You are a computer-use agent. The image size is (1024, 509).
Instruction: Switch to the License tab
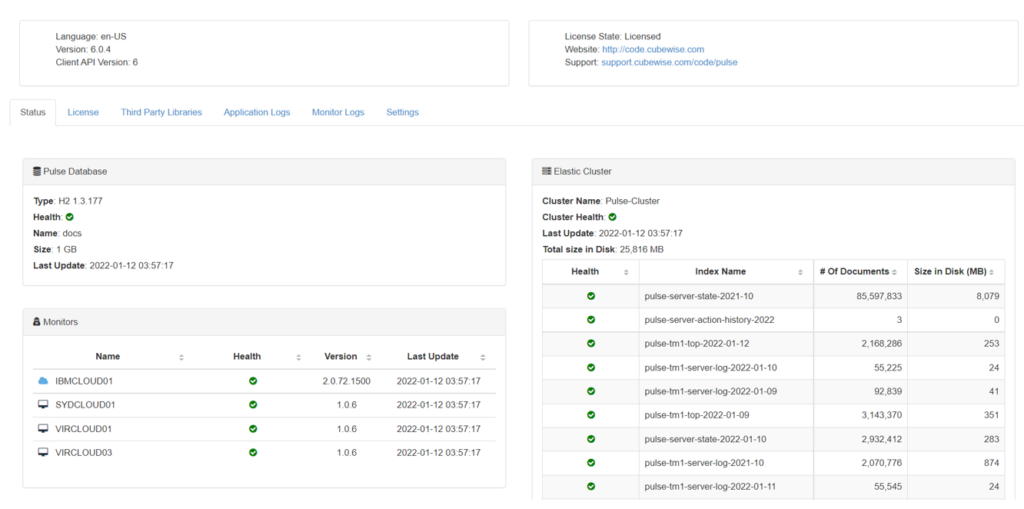pyautogui.click(x=83, y=112)
